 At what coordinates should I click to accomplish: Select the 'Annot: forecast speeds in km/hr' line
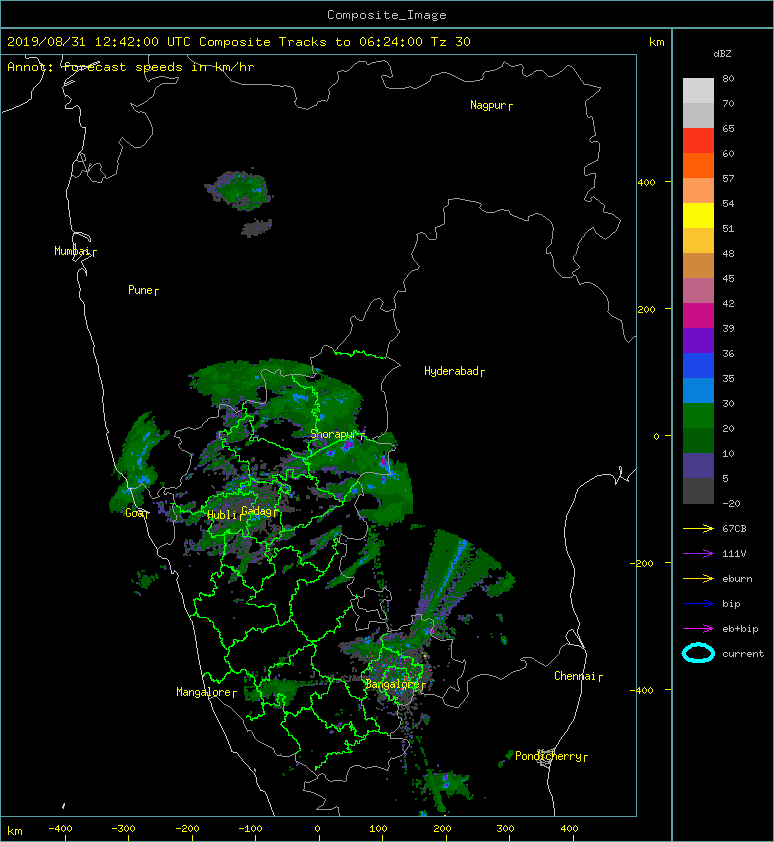pos(131,67)
